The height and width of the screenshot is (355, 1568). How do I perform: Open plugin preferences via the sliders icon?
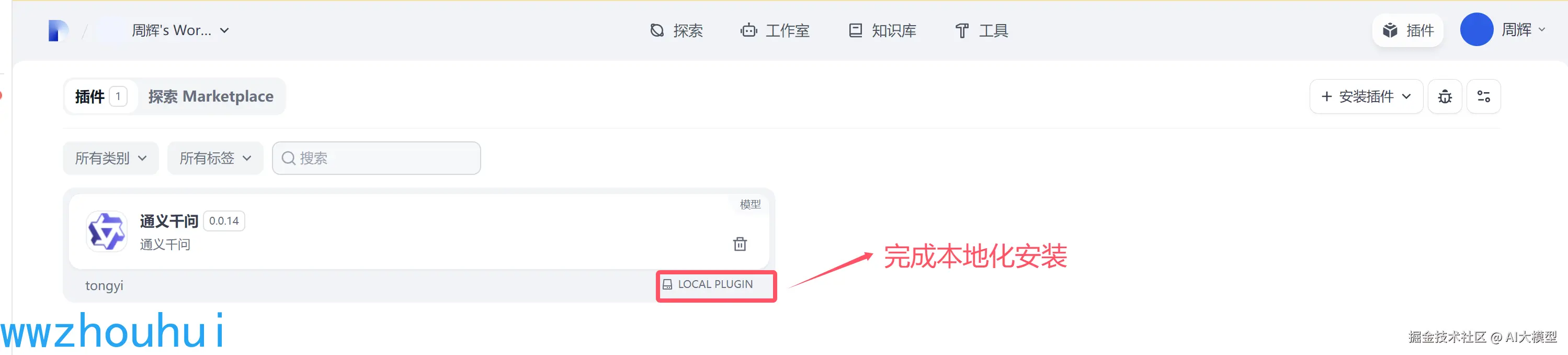1483,96
